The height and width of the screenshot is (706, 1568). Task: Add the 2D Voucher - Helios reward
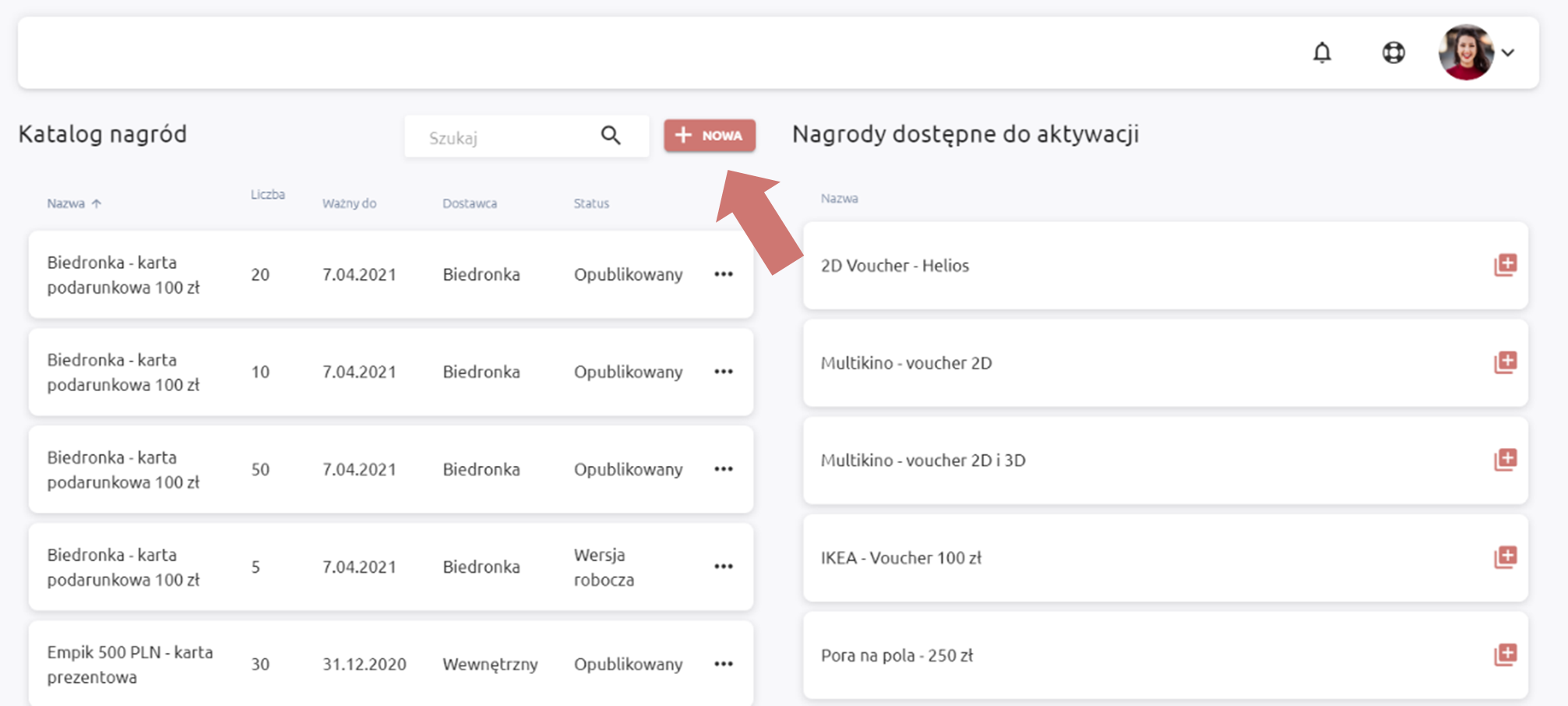(x=1505, y=265)
